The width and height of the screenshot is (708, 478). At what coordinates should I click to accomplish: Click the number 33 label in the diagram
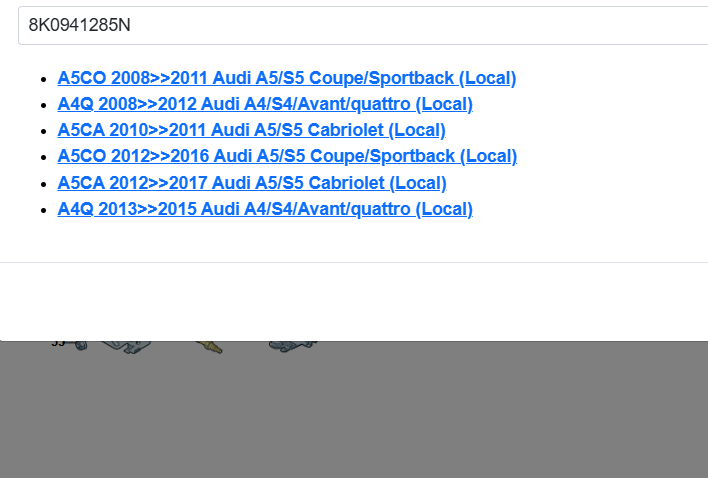[57, 344]
